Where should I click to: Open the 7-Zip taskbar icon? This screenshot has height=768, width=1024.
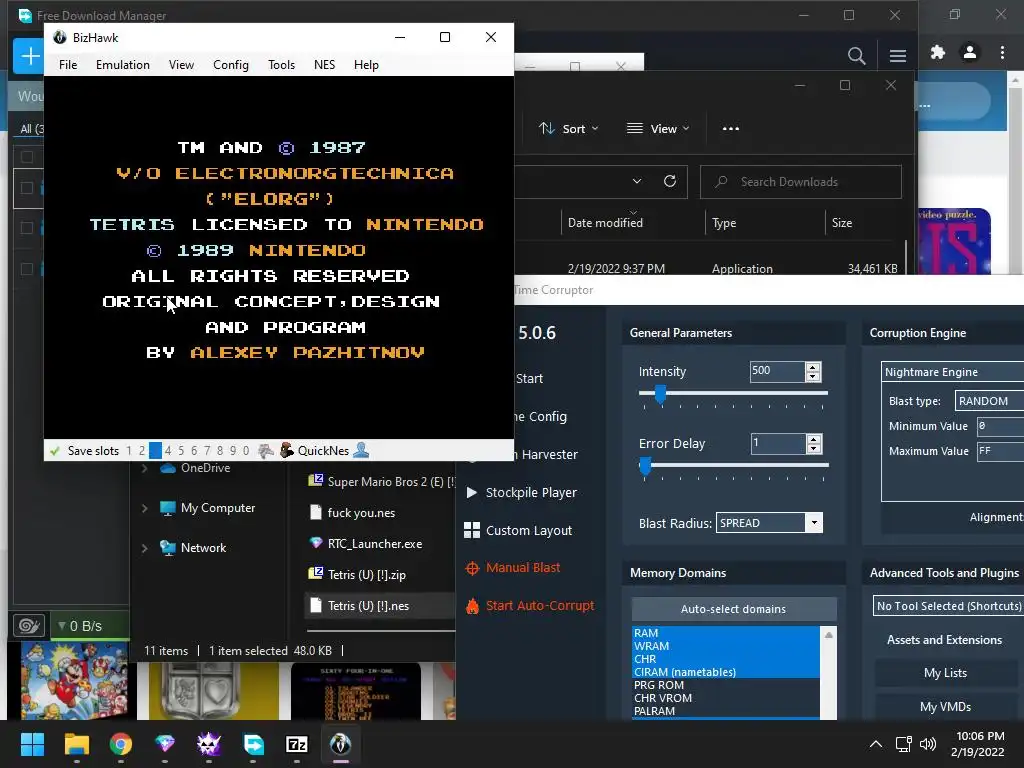point(297,744)
